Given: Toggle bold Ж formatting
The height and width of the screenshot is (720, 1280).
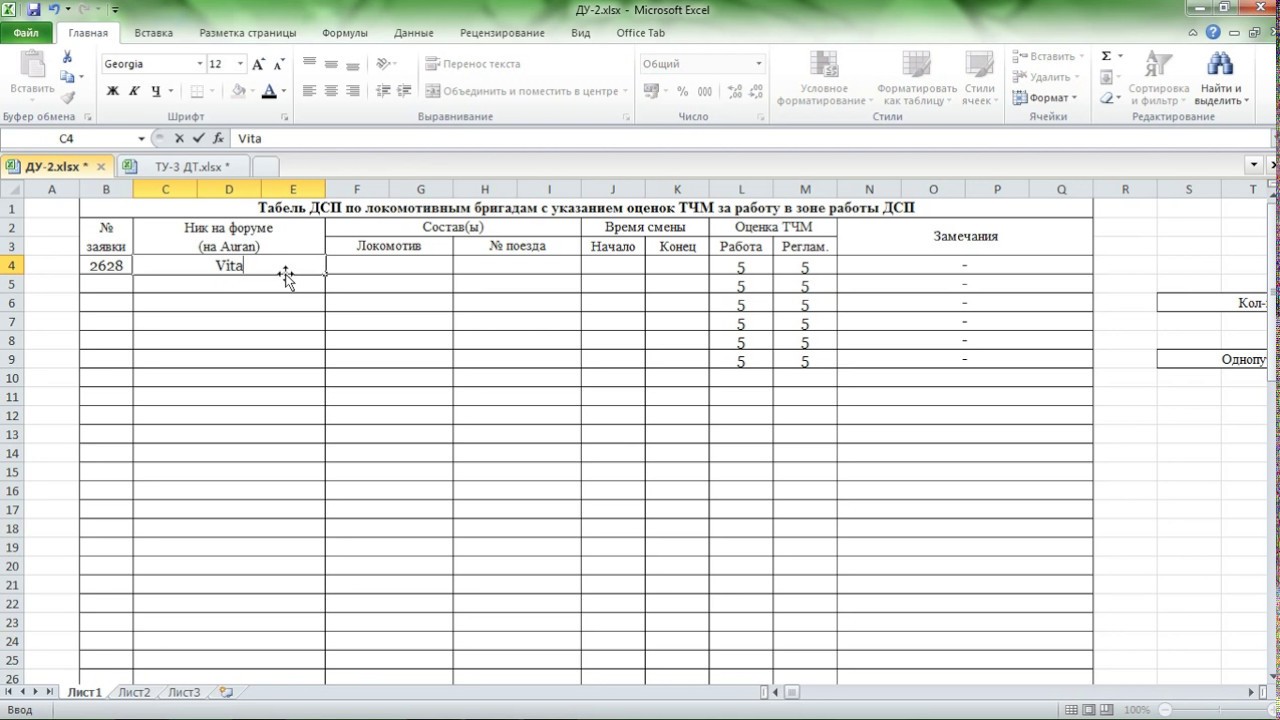Looking at the screenshot, I should pyautogui.click(x=113, y=91).
